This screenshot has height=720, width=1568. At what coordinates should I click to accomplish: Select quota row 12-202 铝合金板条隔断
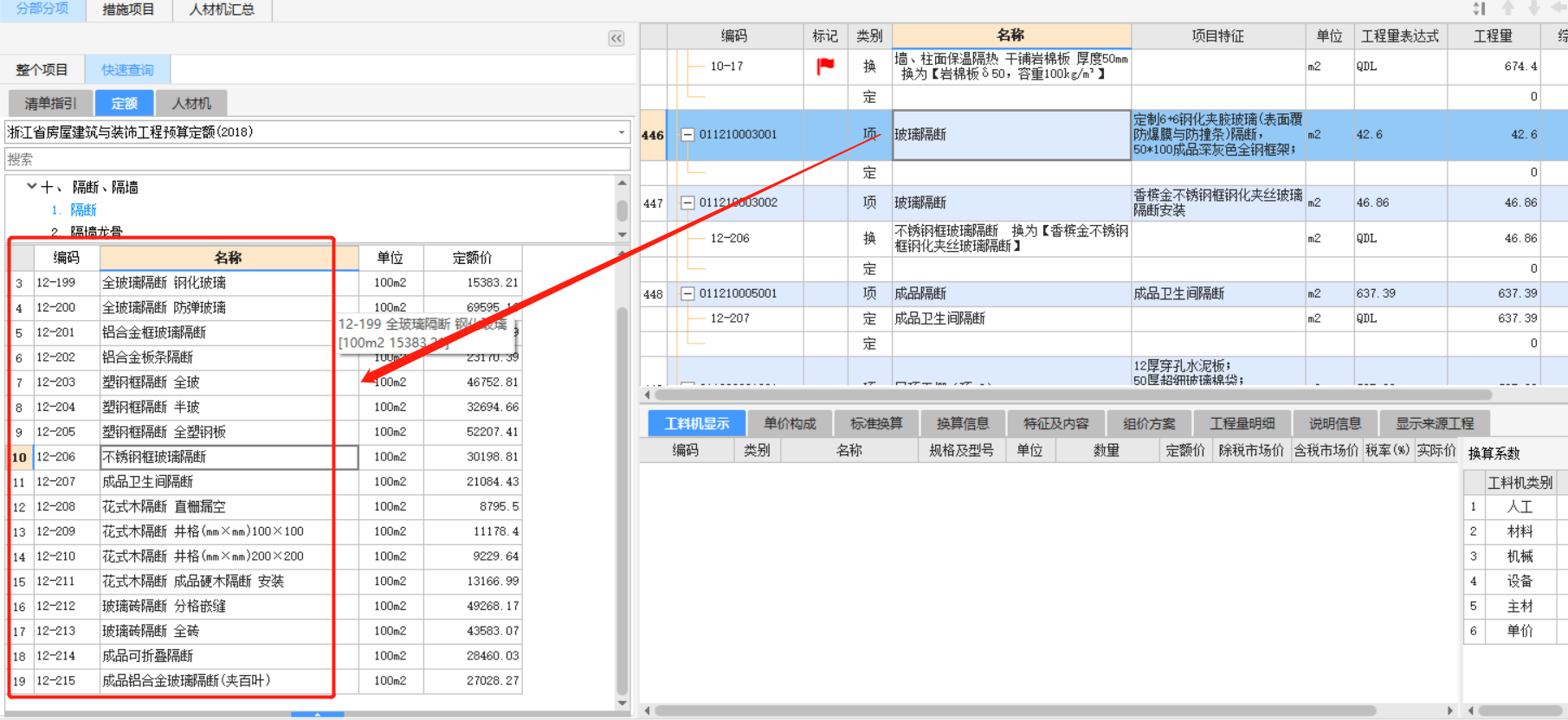266,357
